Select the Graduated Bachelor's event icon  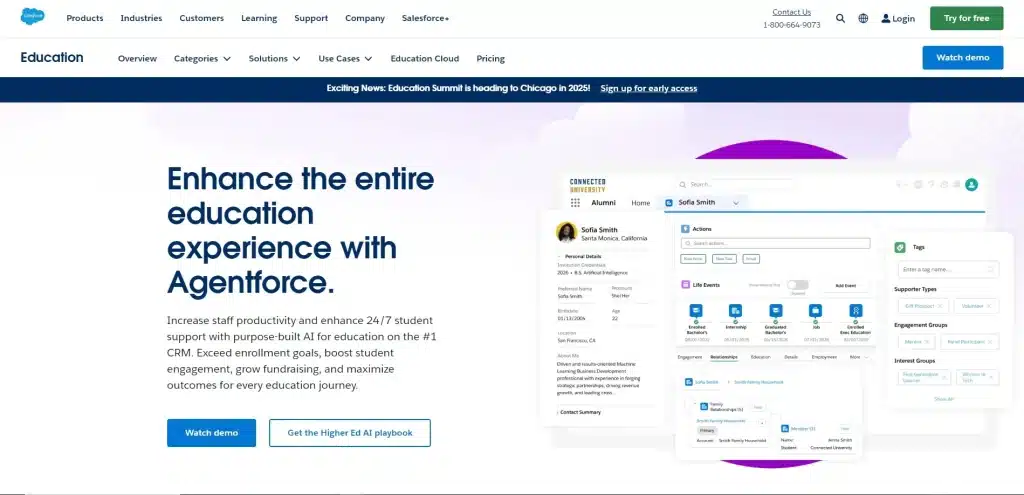tap(775, 310)
